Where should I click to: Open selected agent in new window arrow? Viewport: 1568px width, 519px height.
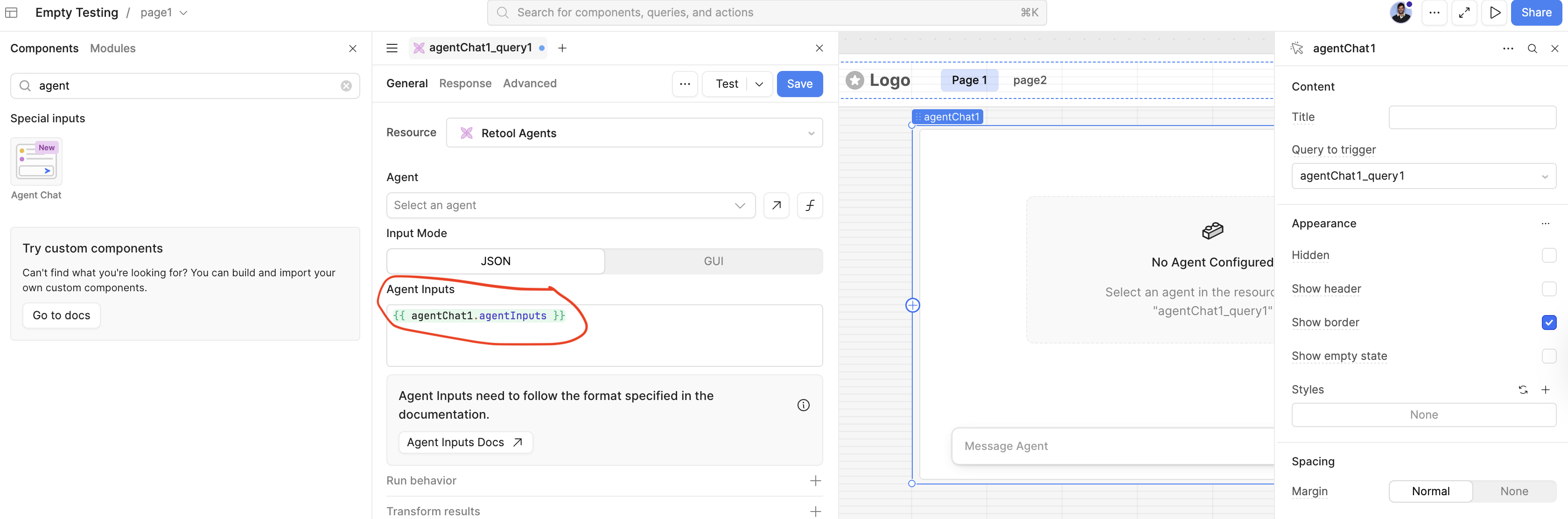click(776, 206)
